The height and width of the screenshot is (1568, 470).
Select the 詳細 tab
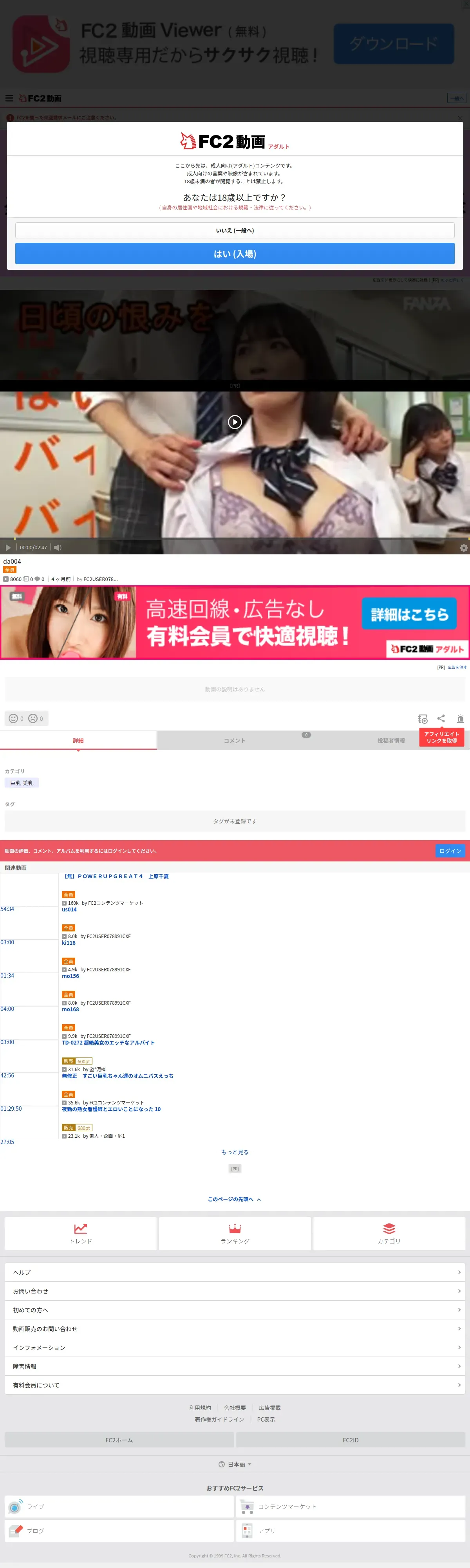[x=78, y=741]
